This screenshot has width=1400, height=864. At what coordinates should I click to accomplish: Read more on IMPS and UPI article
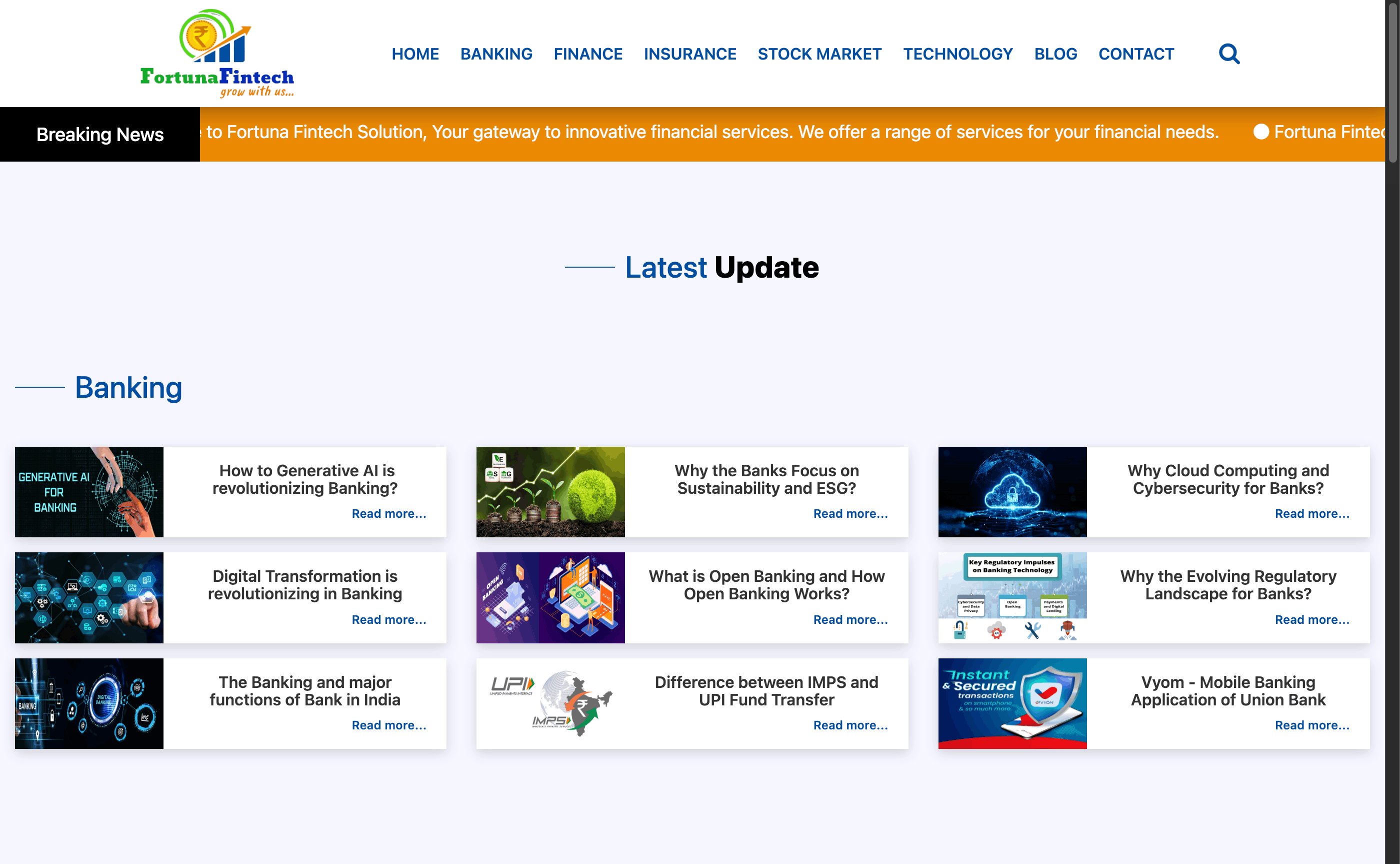[x=850, y=725]
